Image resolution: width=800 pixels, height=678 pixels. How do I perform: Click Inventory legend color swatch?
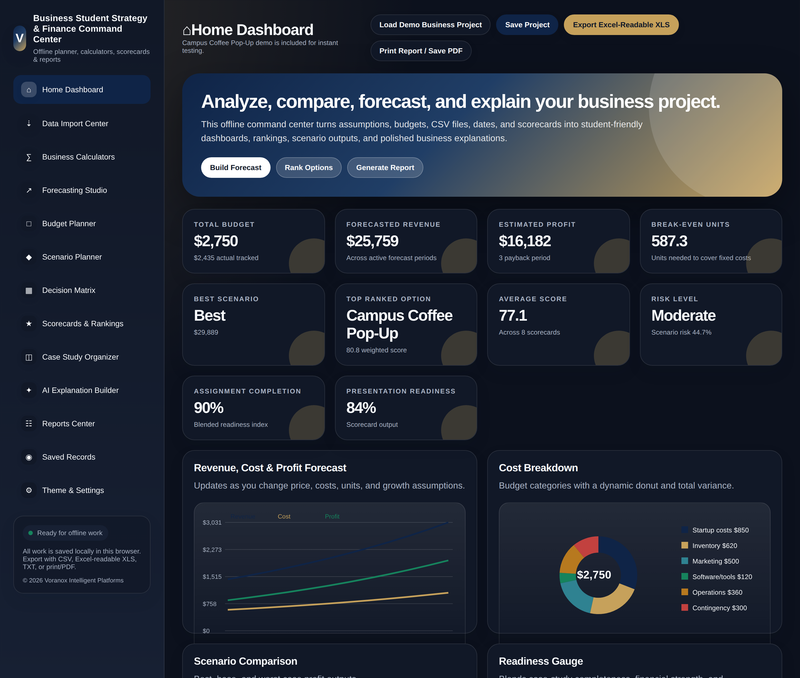pos(685,545)
